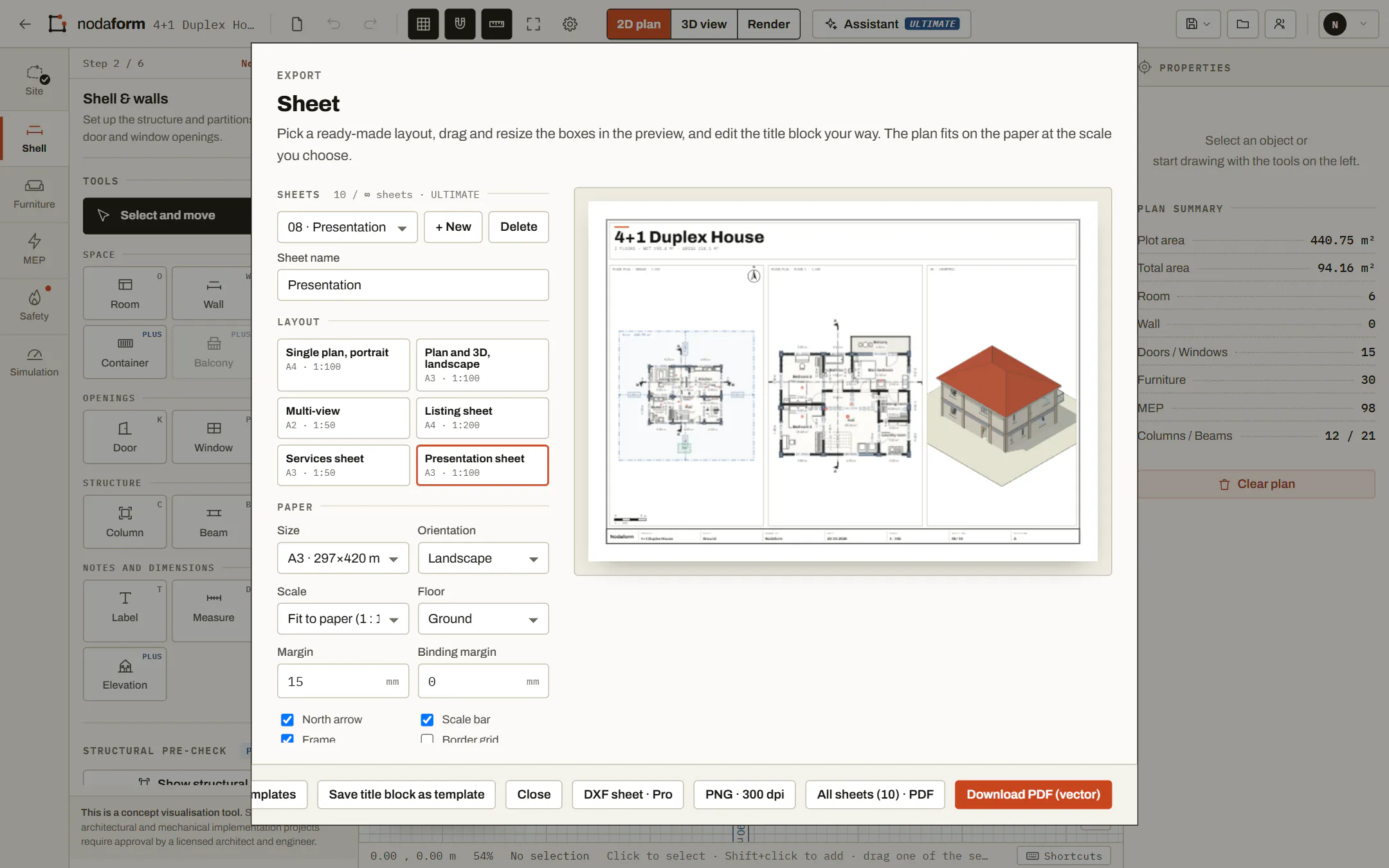
Task: Click the redo arrow icon
Action: [x=370, y=24]
